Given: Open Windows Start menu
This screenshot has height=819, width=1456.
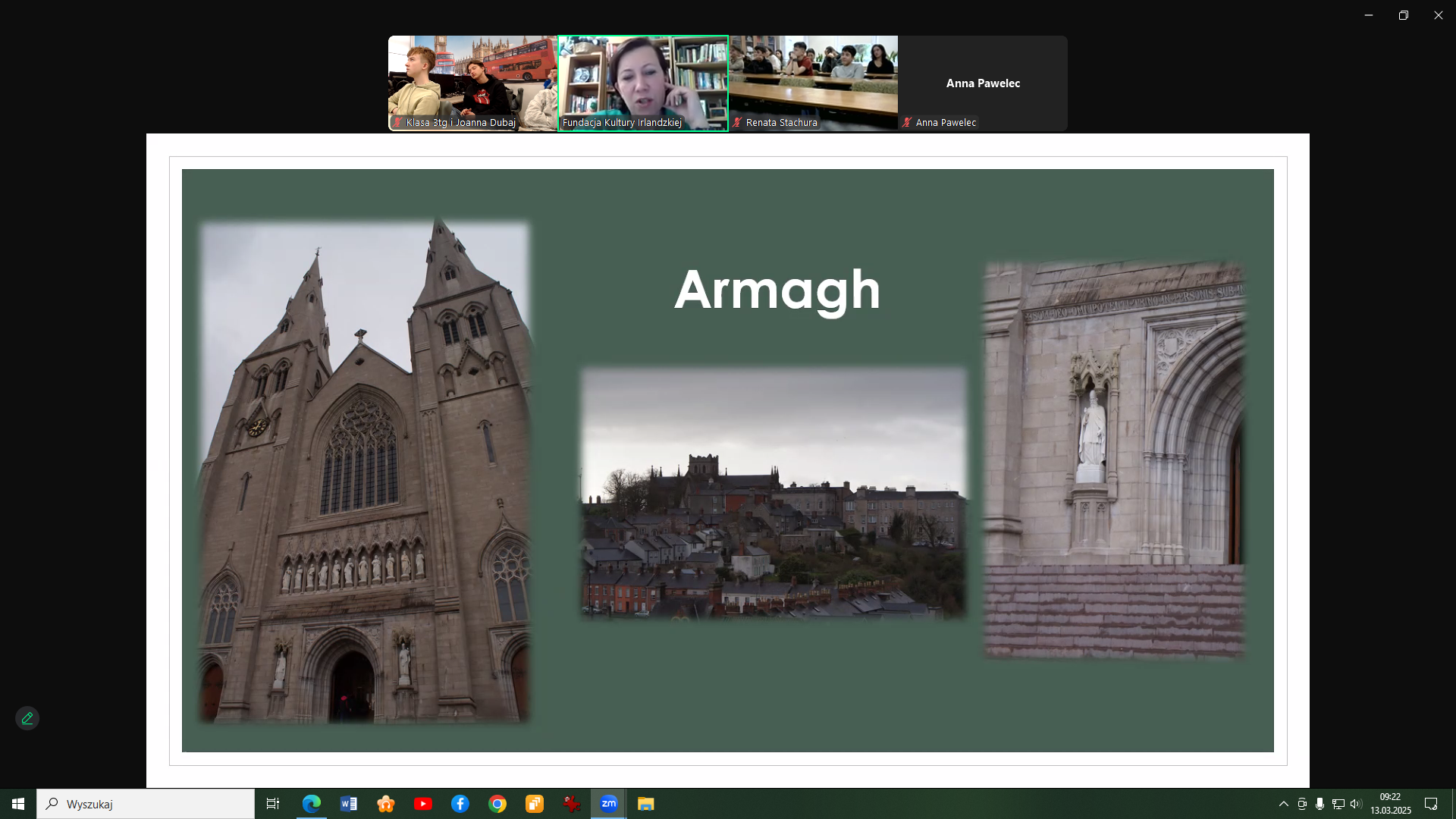Looking at the screenshot, I should (x=18, y=804).
